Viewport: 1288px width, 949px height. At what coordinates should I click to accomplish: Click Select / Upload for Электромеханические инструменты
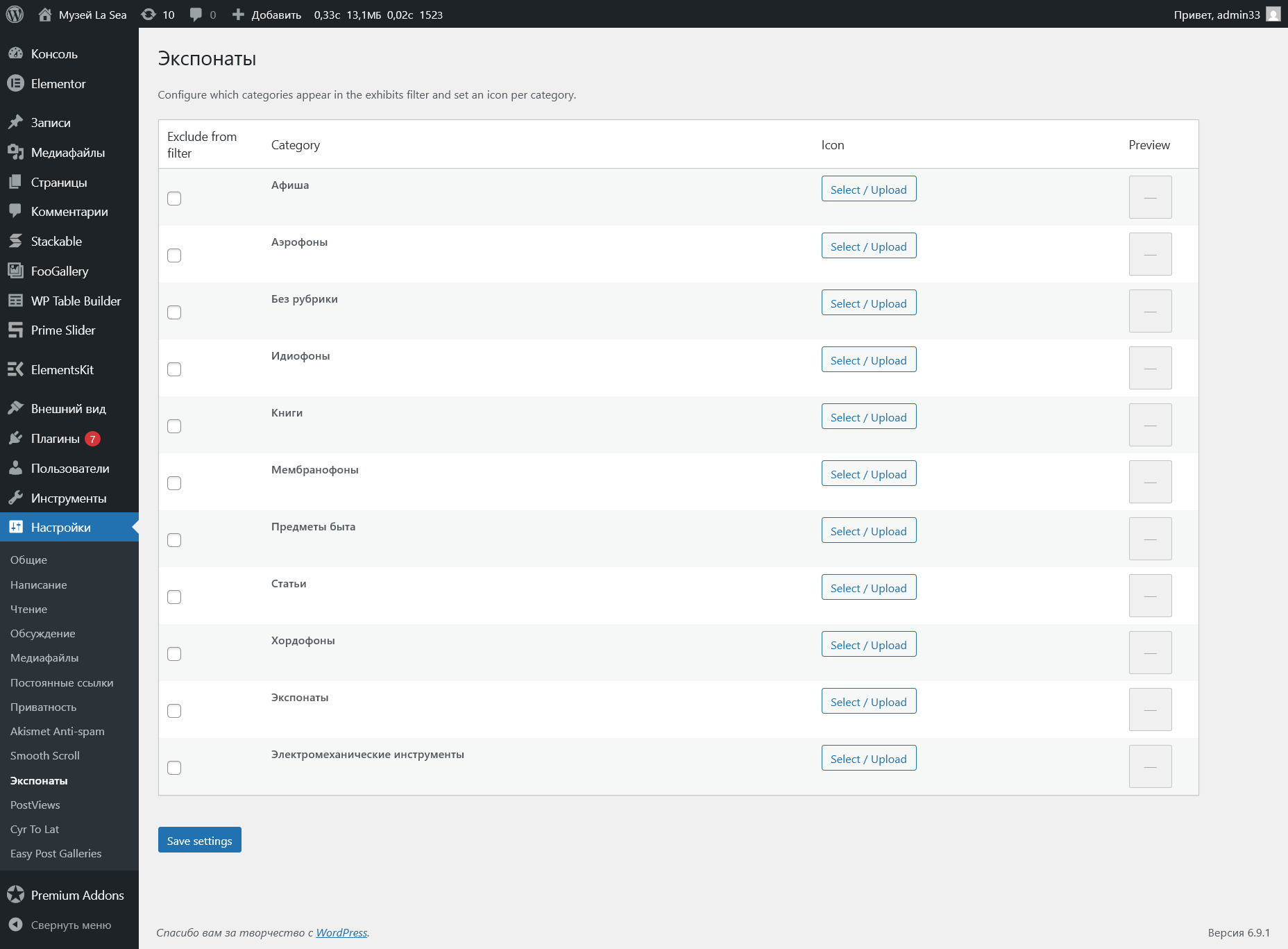point(869,758)
